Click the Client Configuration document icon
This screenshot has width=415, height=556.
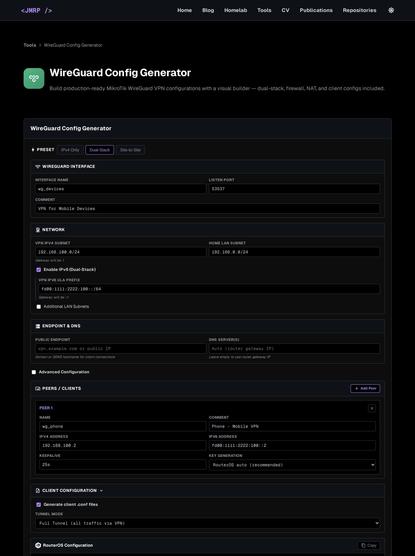pyautogui.click(x=38, y=491)
